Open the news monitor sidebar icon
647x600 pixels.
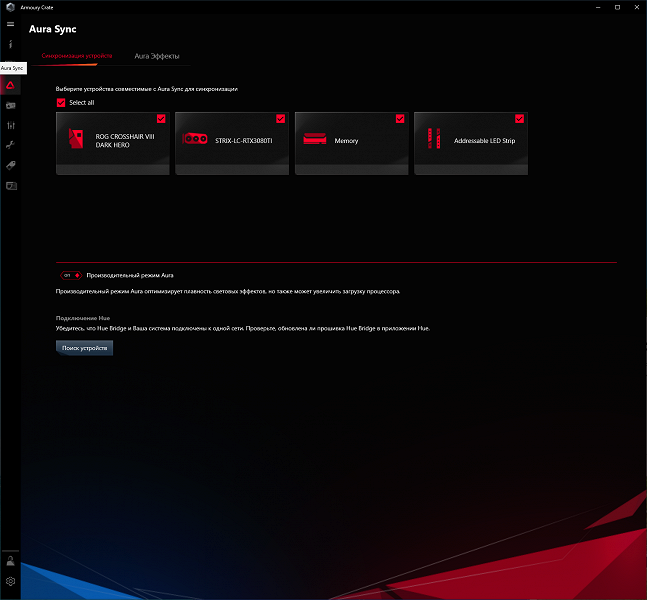click(x=11, y=186)
